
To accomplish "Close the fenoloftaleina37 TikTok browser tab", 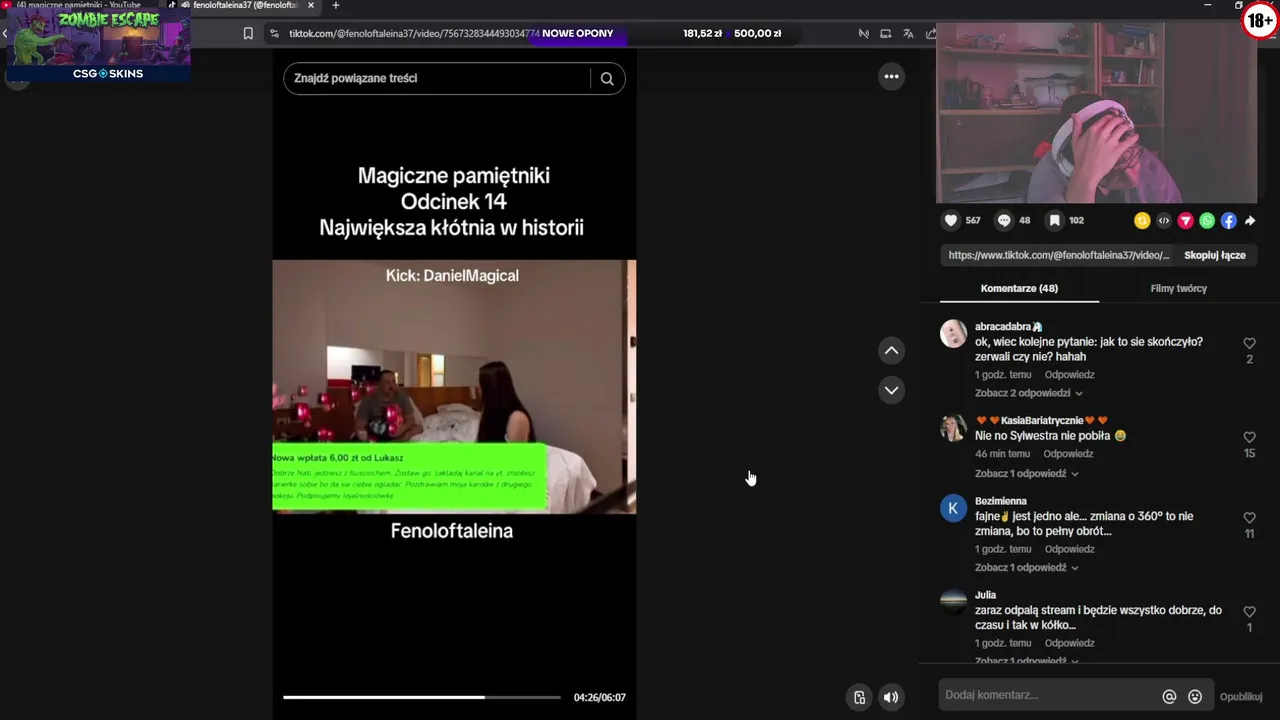I will pos(311,5).
